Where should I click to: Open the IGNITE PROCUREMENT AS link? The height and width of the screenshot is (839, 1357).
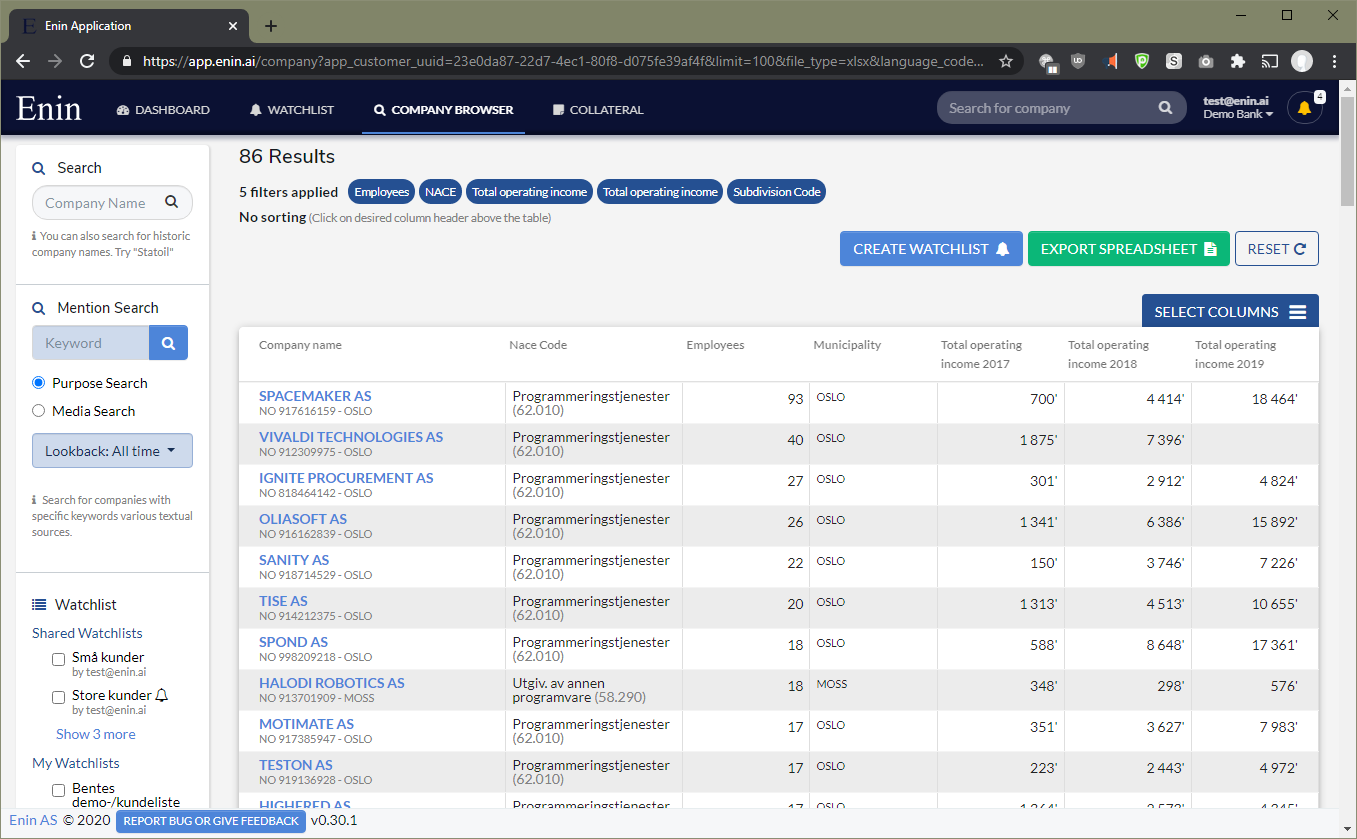pos(346,478)
